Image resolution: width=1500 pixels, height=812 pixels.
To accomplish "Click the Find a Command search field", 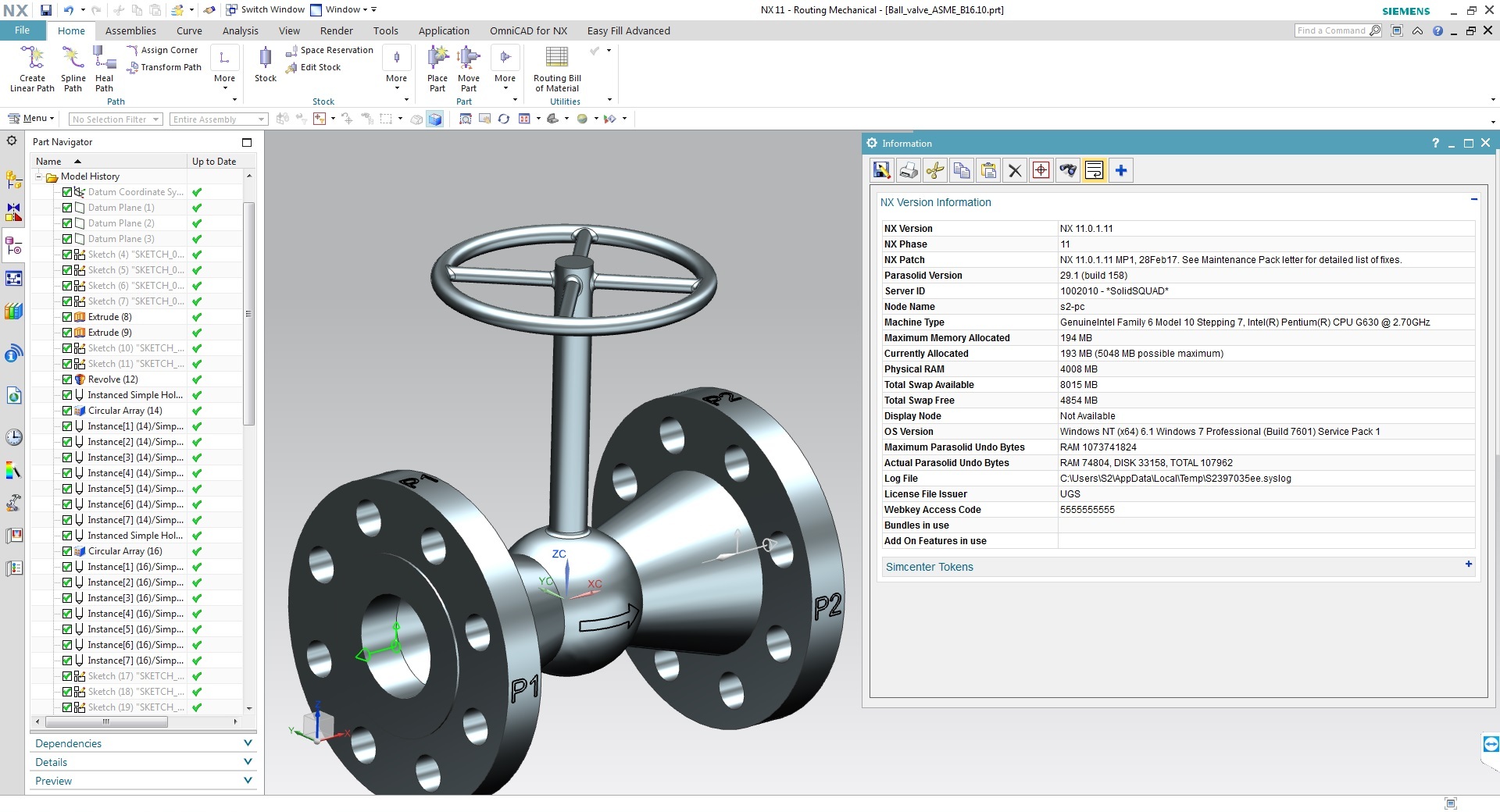I will pos(1337,30).
